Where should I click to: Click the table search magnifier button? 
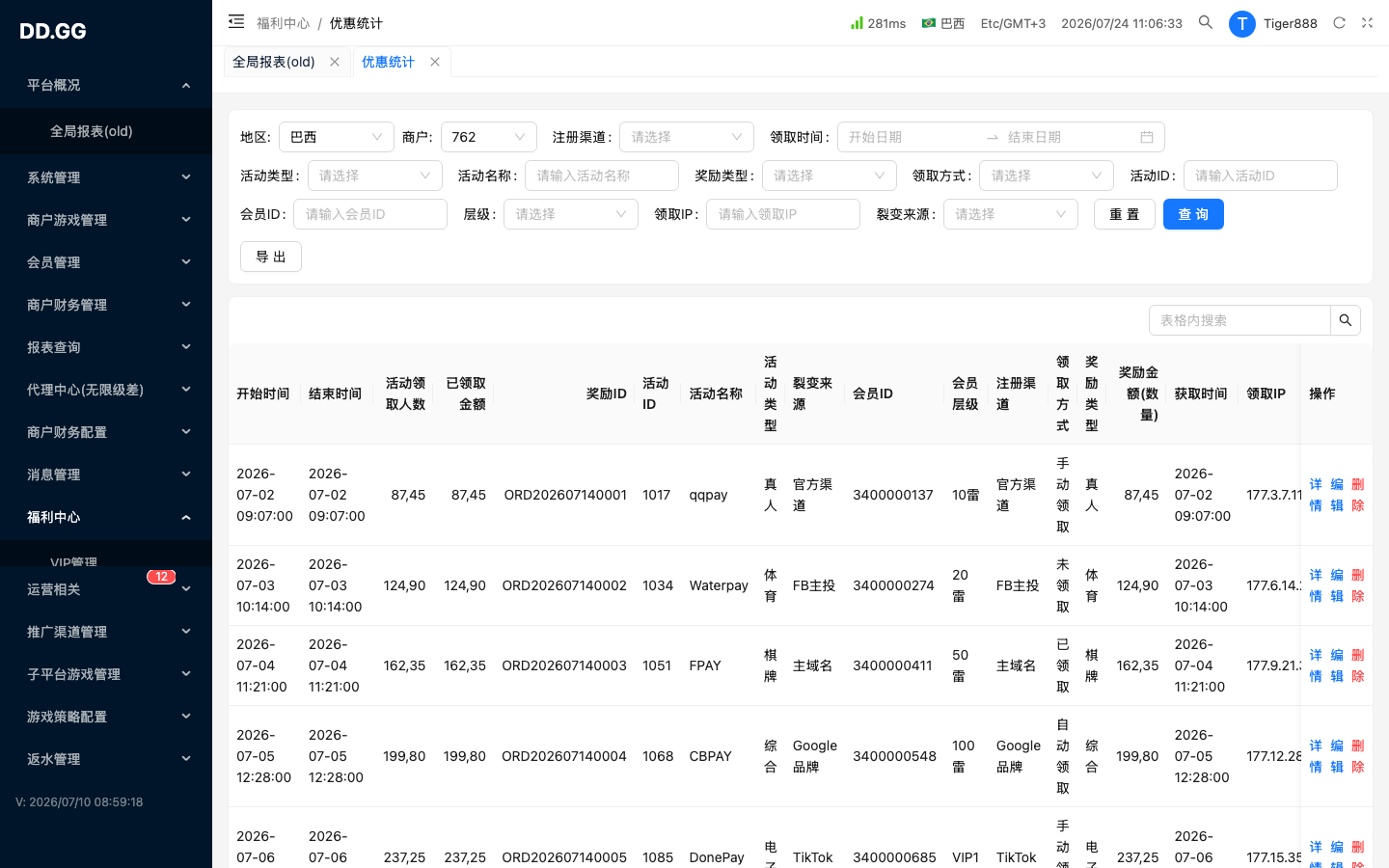pyautogui.click(x=1346, y=320)
